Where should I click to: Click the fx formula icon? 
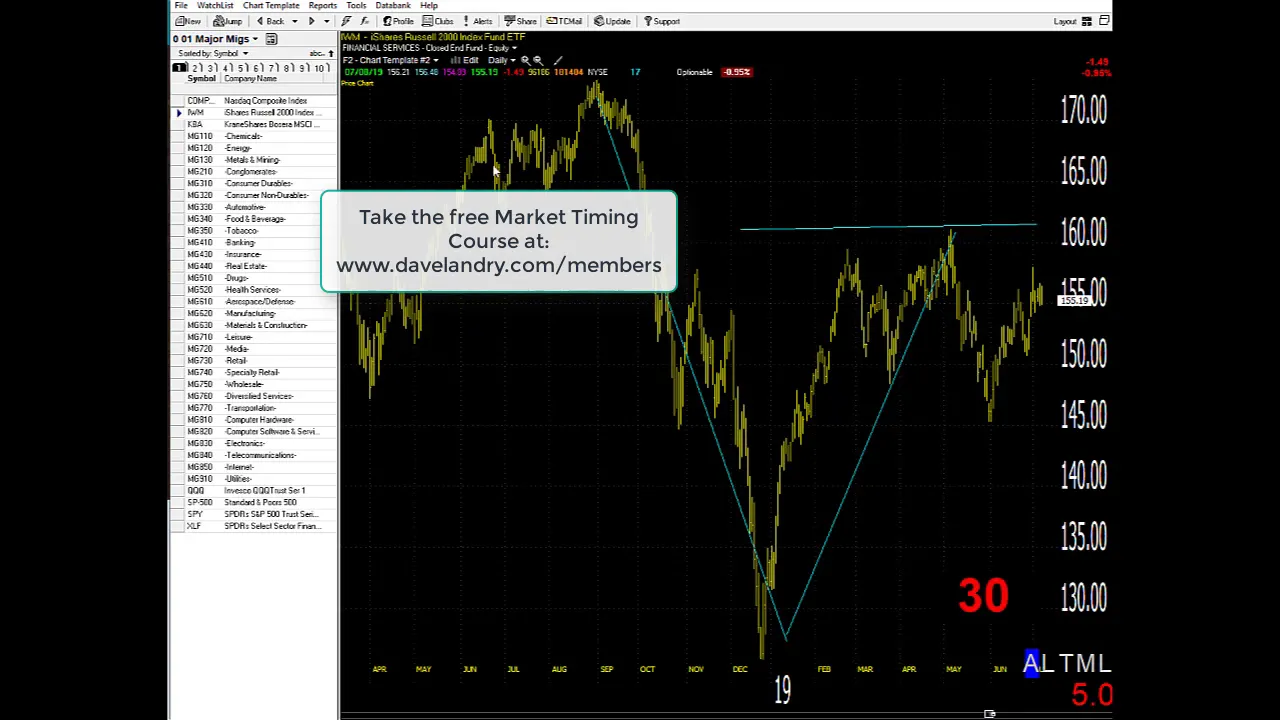pos(364,21)
